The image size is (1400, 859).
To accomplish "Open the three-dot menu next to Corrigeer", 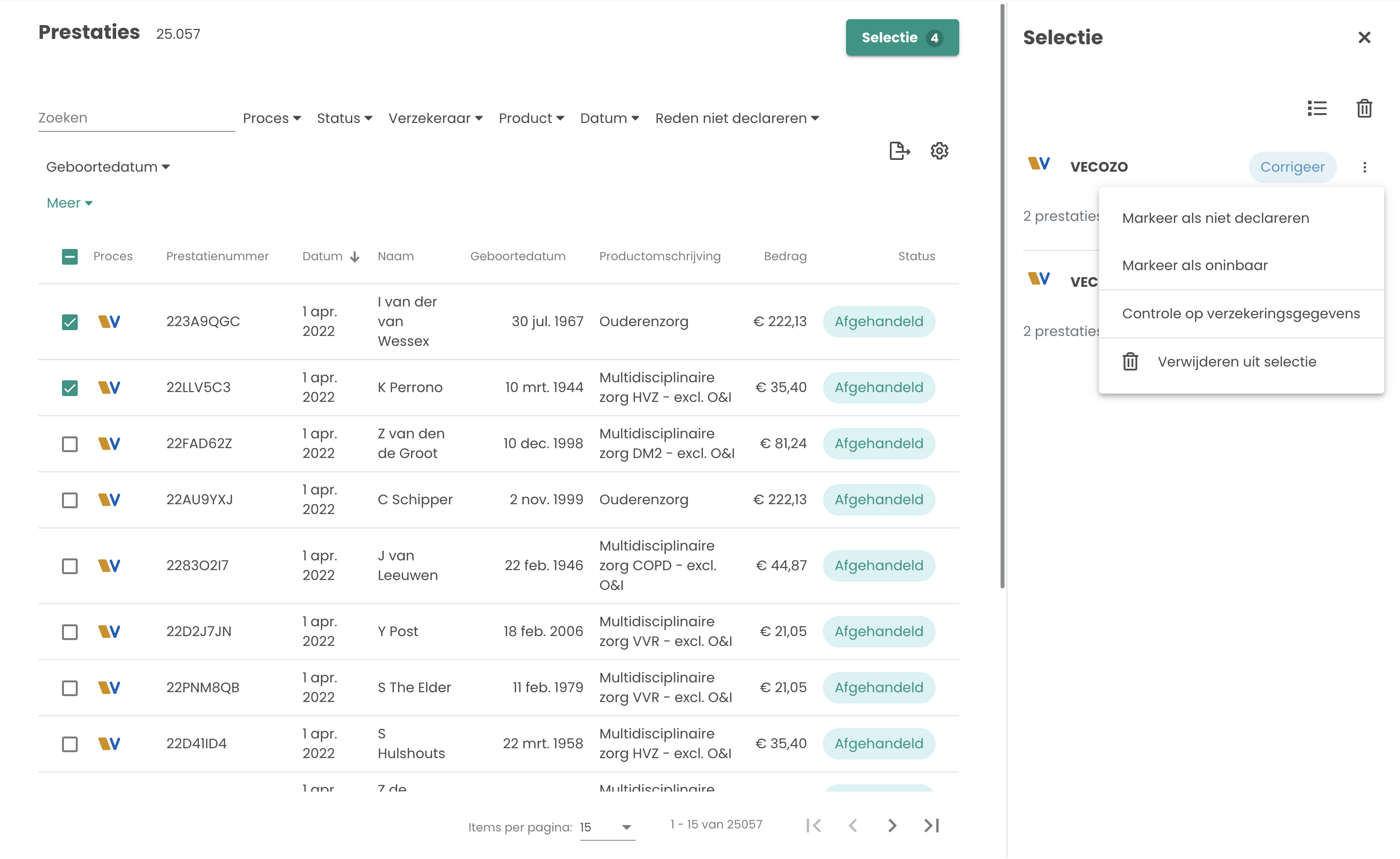I will tap(1364, 167).
